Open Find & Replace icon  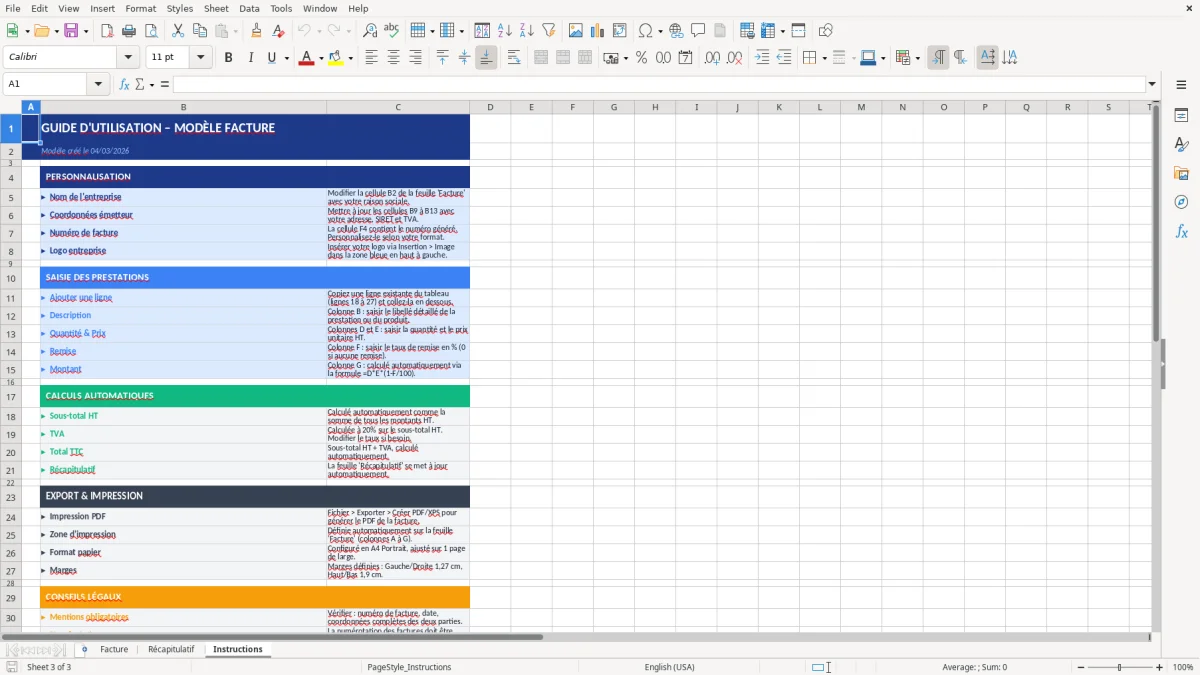(x=370, y=31)
